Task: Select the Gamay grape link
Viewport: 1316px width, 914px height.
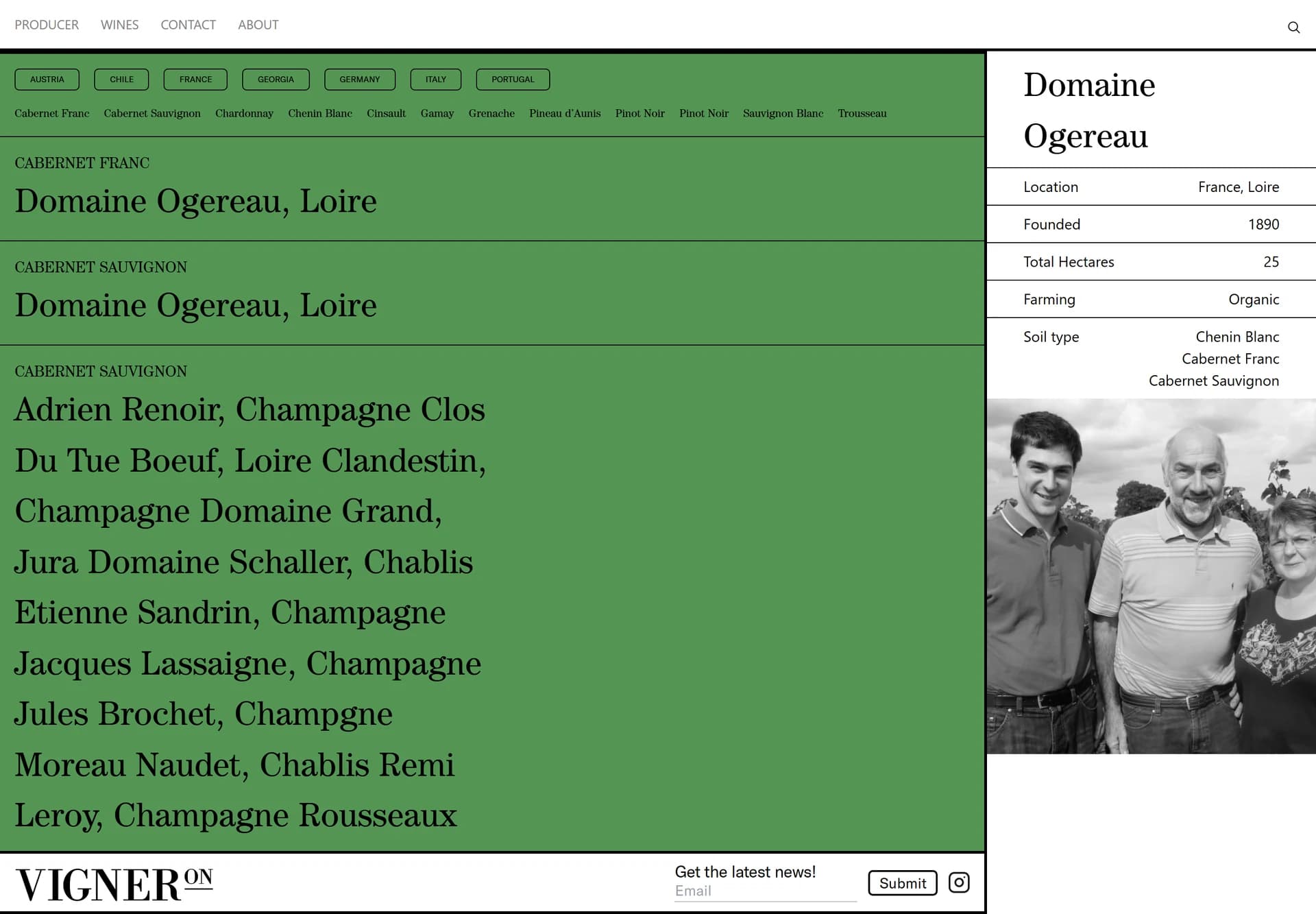Action: [x=437, y=113]
